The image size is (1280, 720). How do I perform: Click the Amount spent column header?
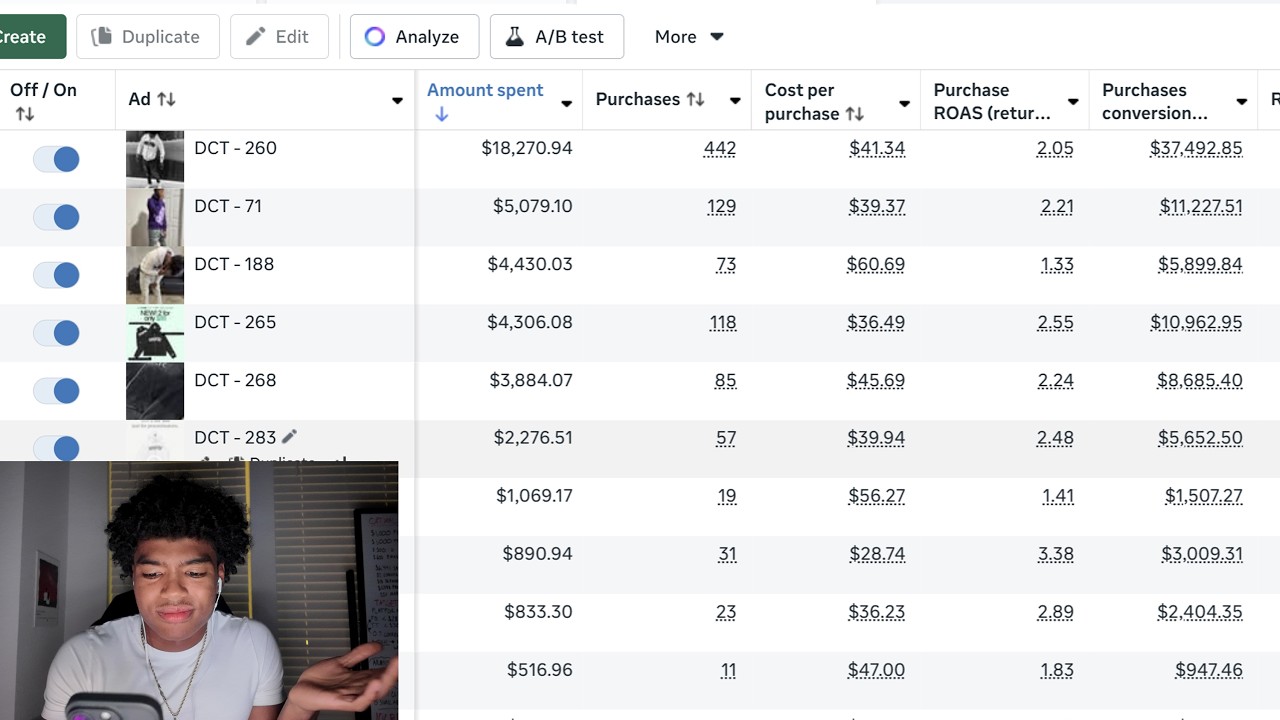485,90
